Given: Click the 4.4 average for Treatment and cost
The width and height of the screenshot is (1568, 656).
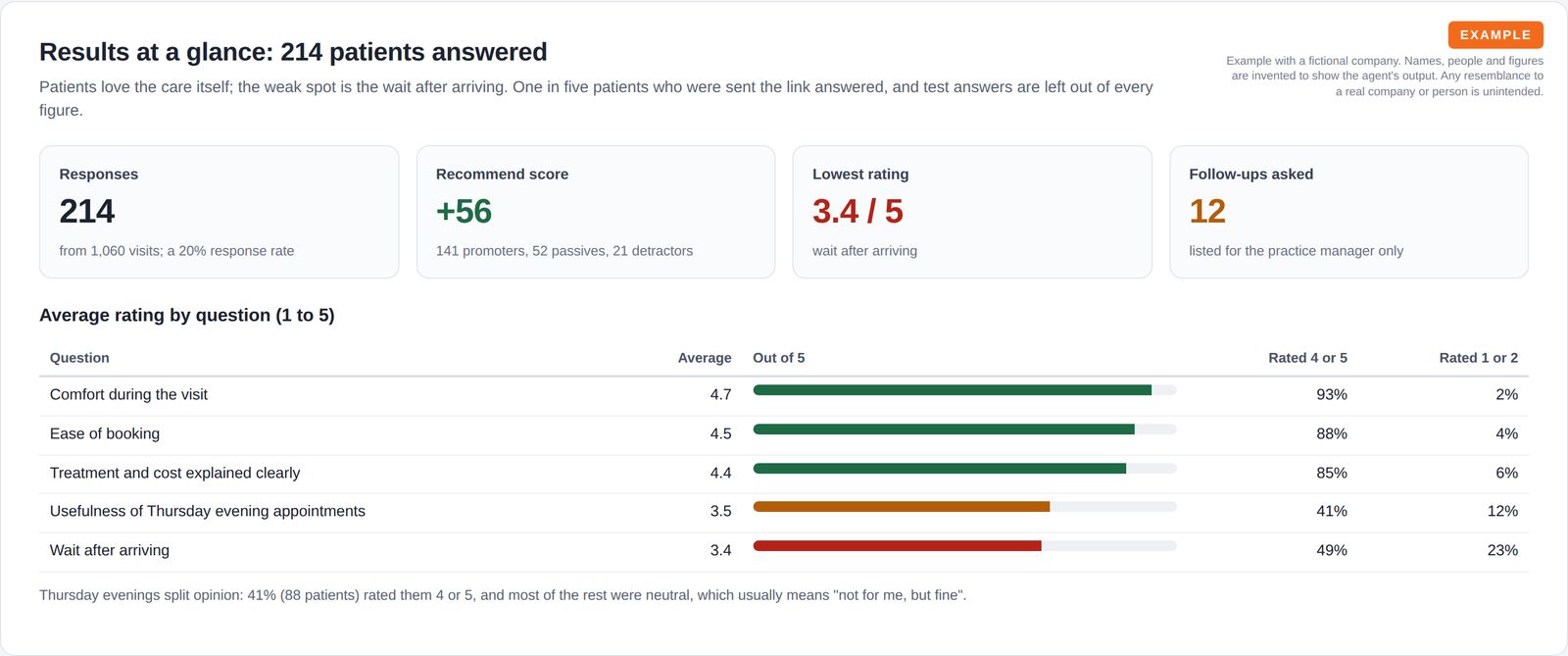Looking at the screenshot, I should click(720, 473).
